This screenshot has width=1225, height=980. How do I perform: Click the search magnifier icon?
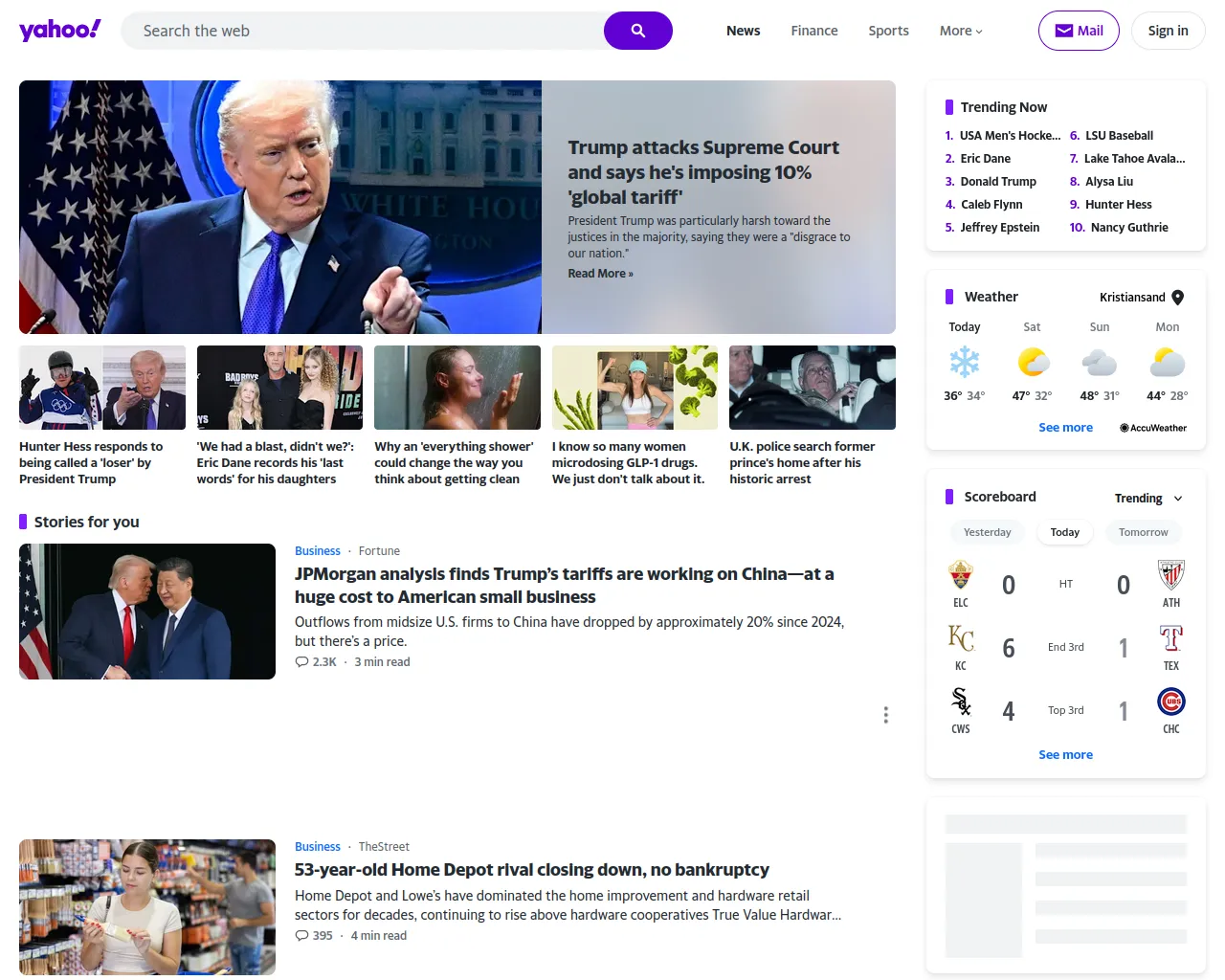point(637,30)
